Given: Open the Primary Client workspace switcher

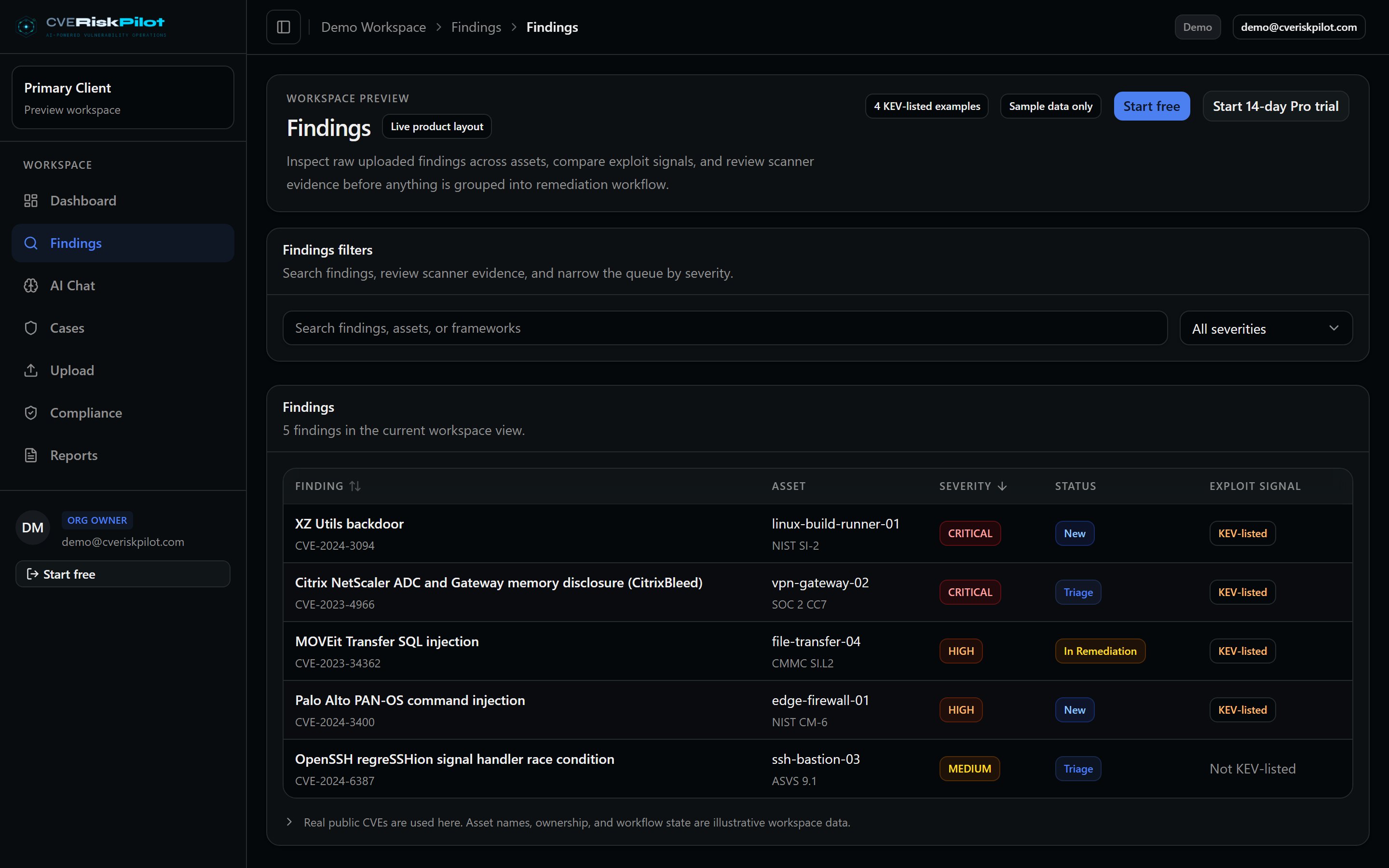Looking at the screenshot, I should click(123, 97).
